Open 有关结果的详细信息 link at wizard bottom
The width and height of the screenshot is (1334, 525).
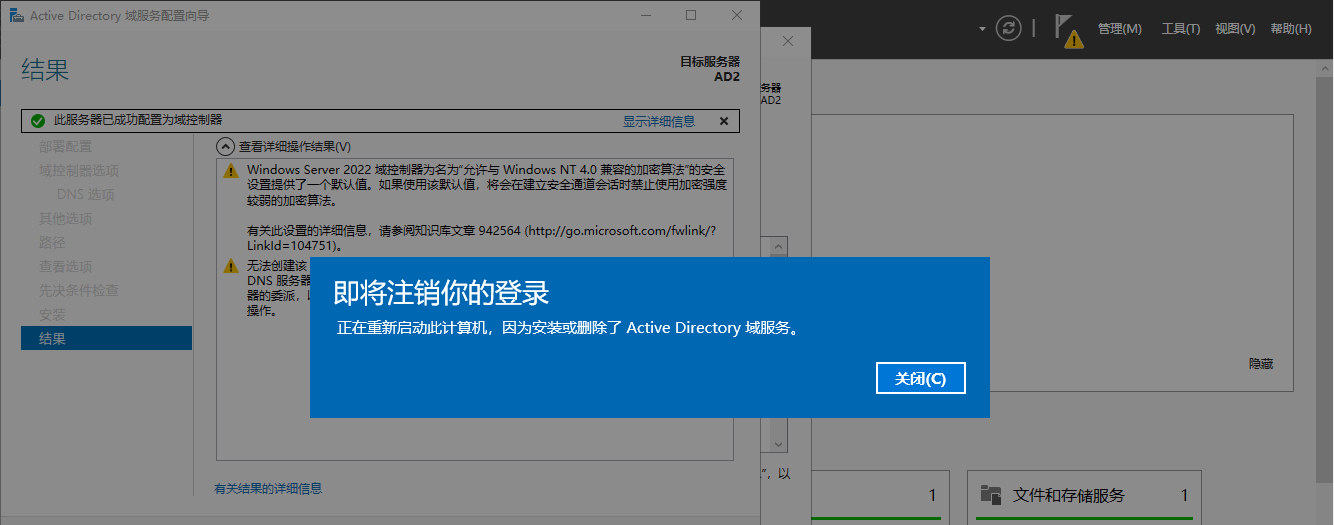(x=268, y=489)
